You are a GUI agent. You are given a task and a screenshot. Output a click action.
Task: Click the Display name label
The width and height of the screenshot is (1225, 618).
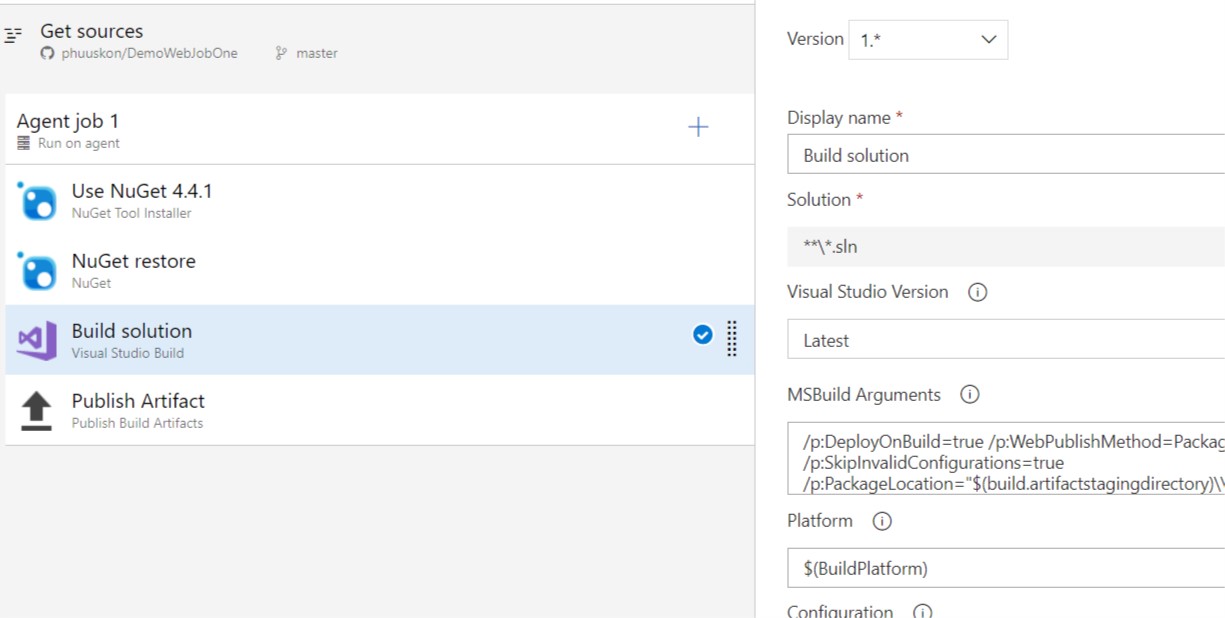coord(839,118)
